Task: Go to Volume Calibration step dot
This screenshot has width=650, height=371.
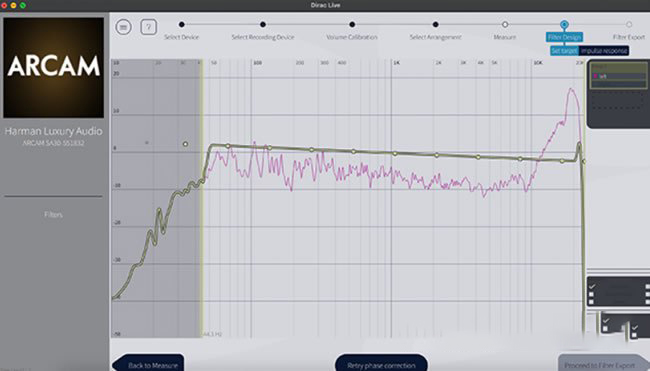Action: pyautogui.click(x=352, y=24)
